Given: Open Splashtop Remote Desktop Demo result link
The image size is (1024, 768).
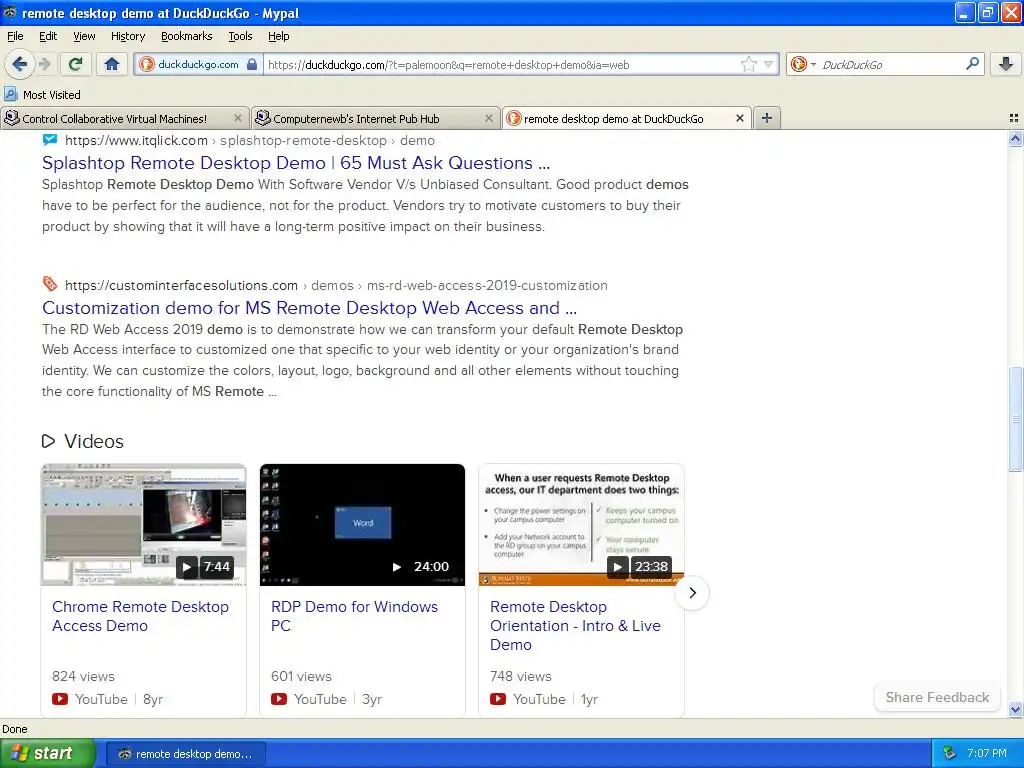Looking at the screenshot, I should (x=296, y=163).
